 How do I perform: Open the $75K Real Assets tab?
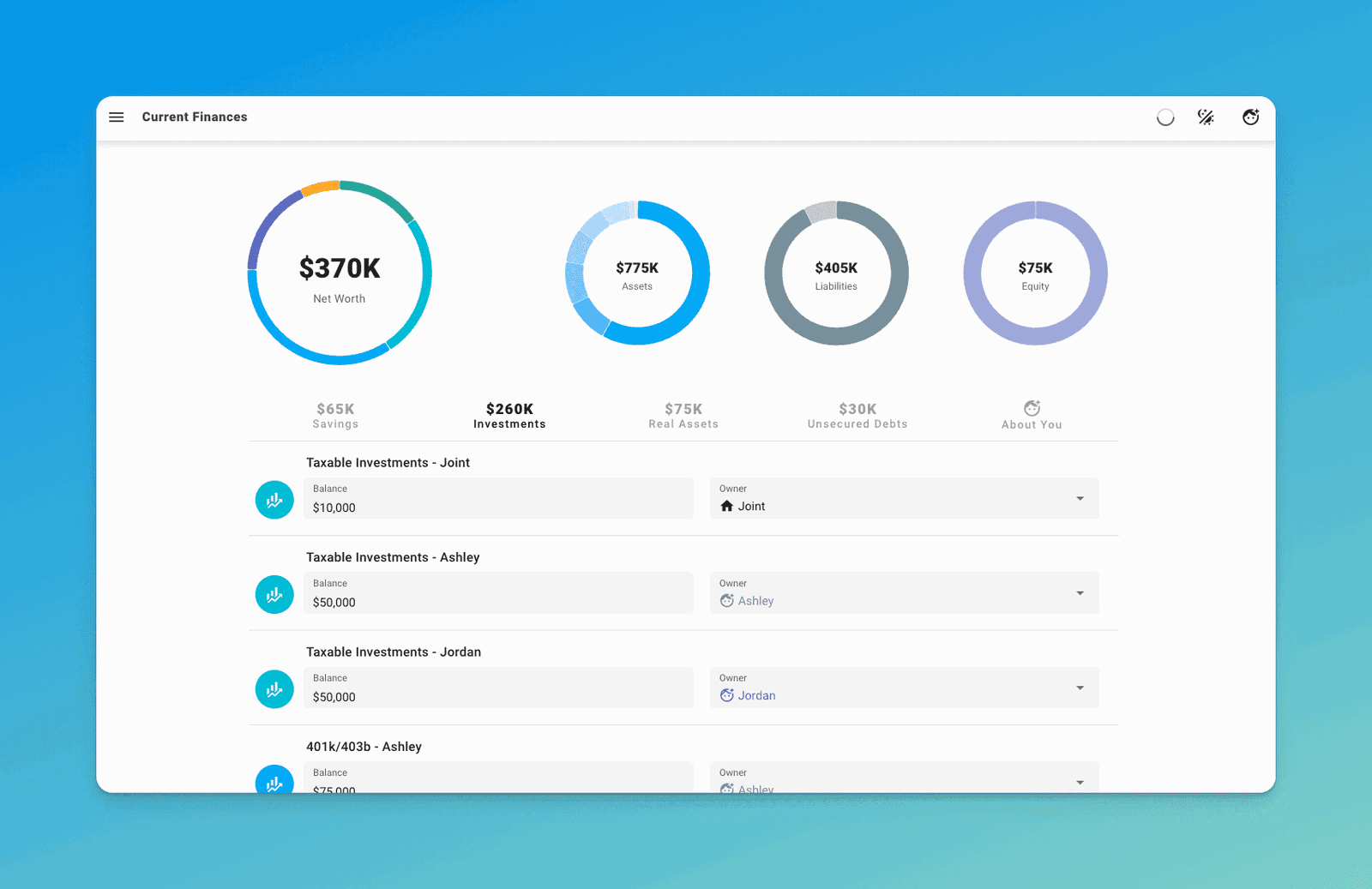pos(683,416)
